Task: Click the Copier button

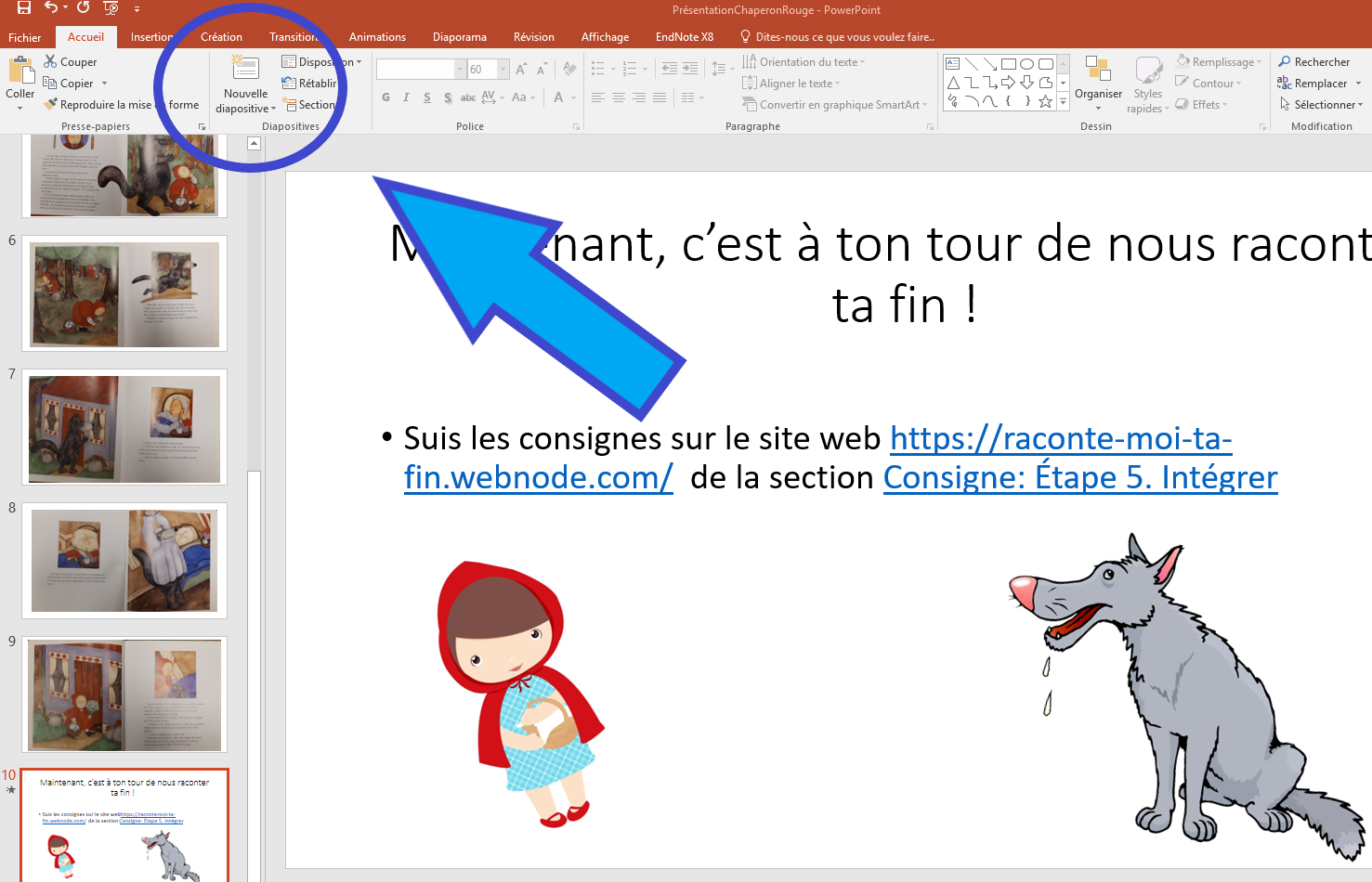Action: 70,84
